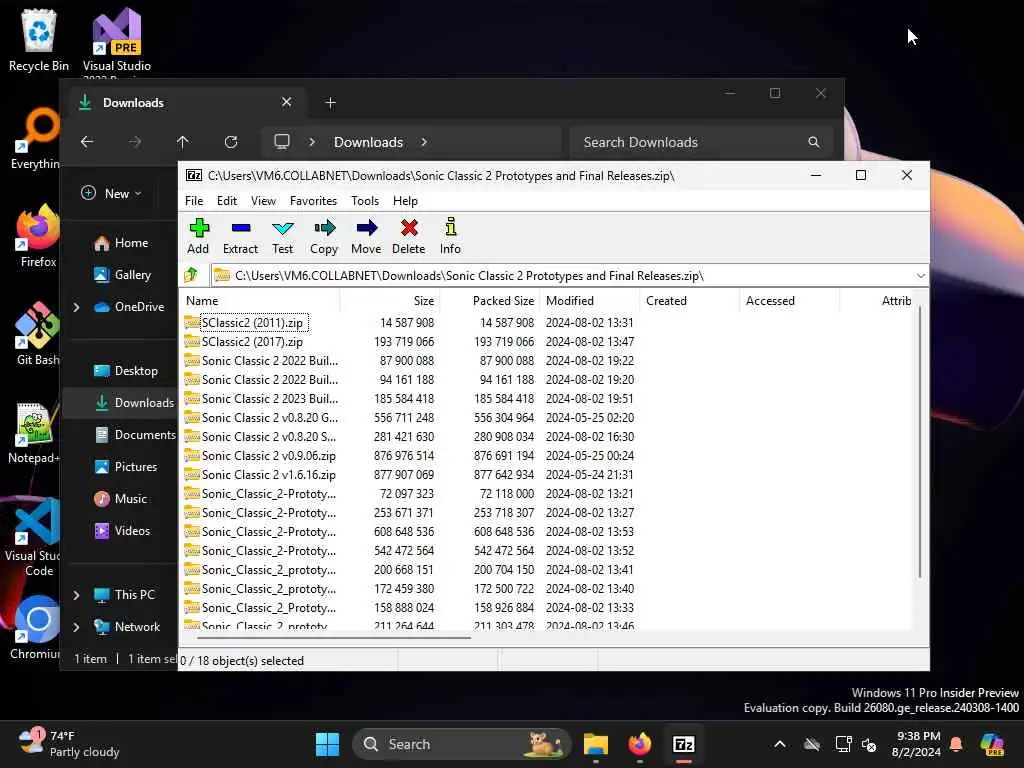The image size is (1024, 768).
Task: Close the Downloads Explorer tab
Action: click(286, 103)
